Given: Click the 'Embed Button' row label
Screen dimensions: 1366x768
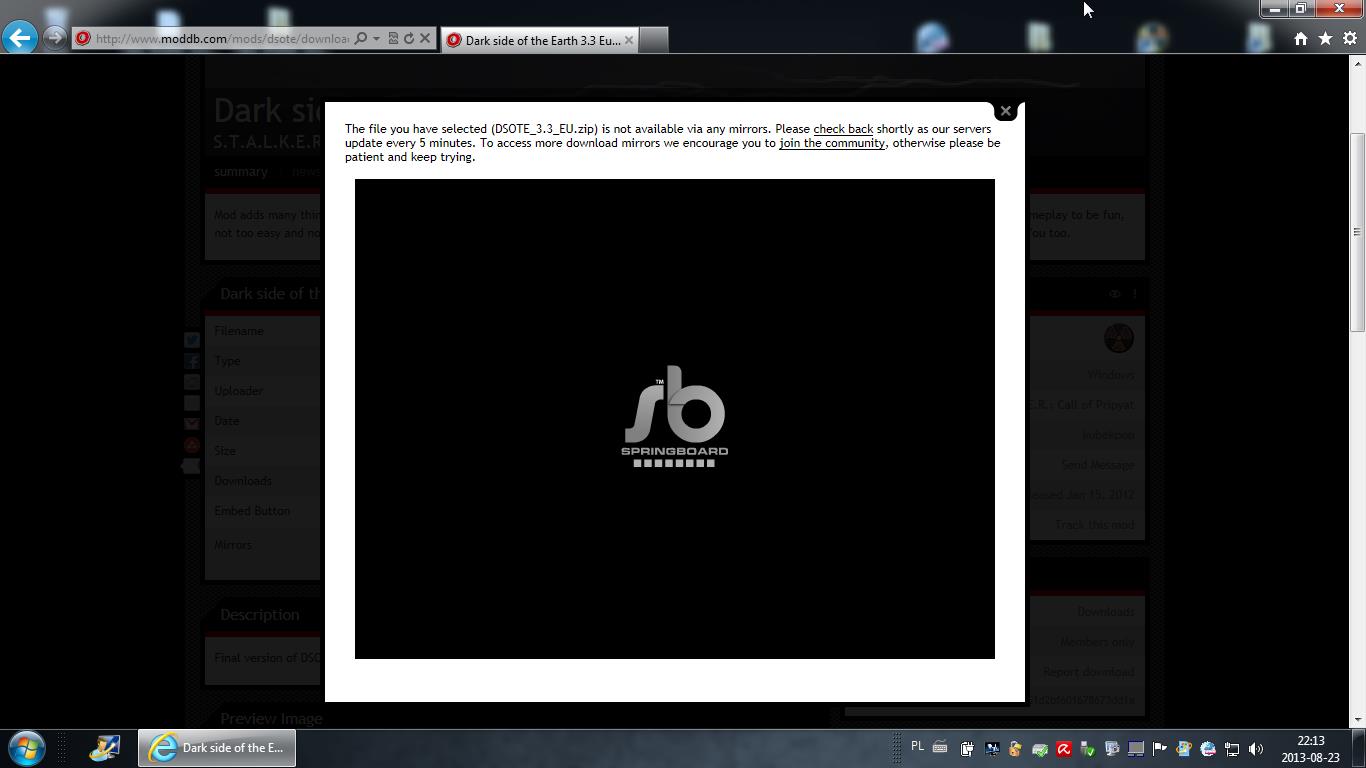Looking at the screenshot, I should pos(252,511).
